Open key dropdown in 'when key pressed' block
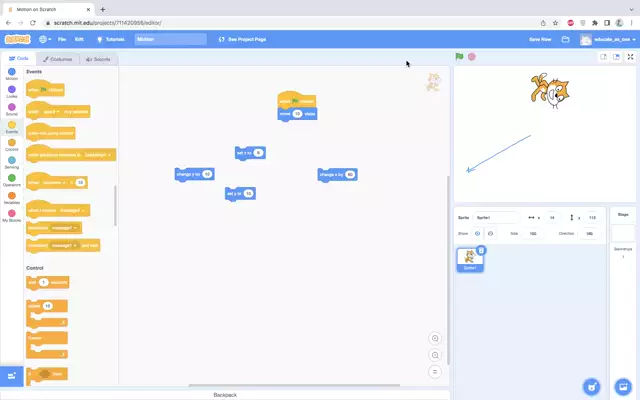Viewport: 640px width, 400px height. tap(51, 111)
